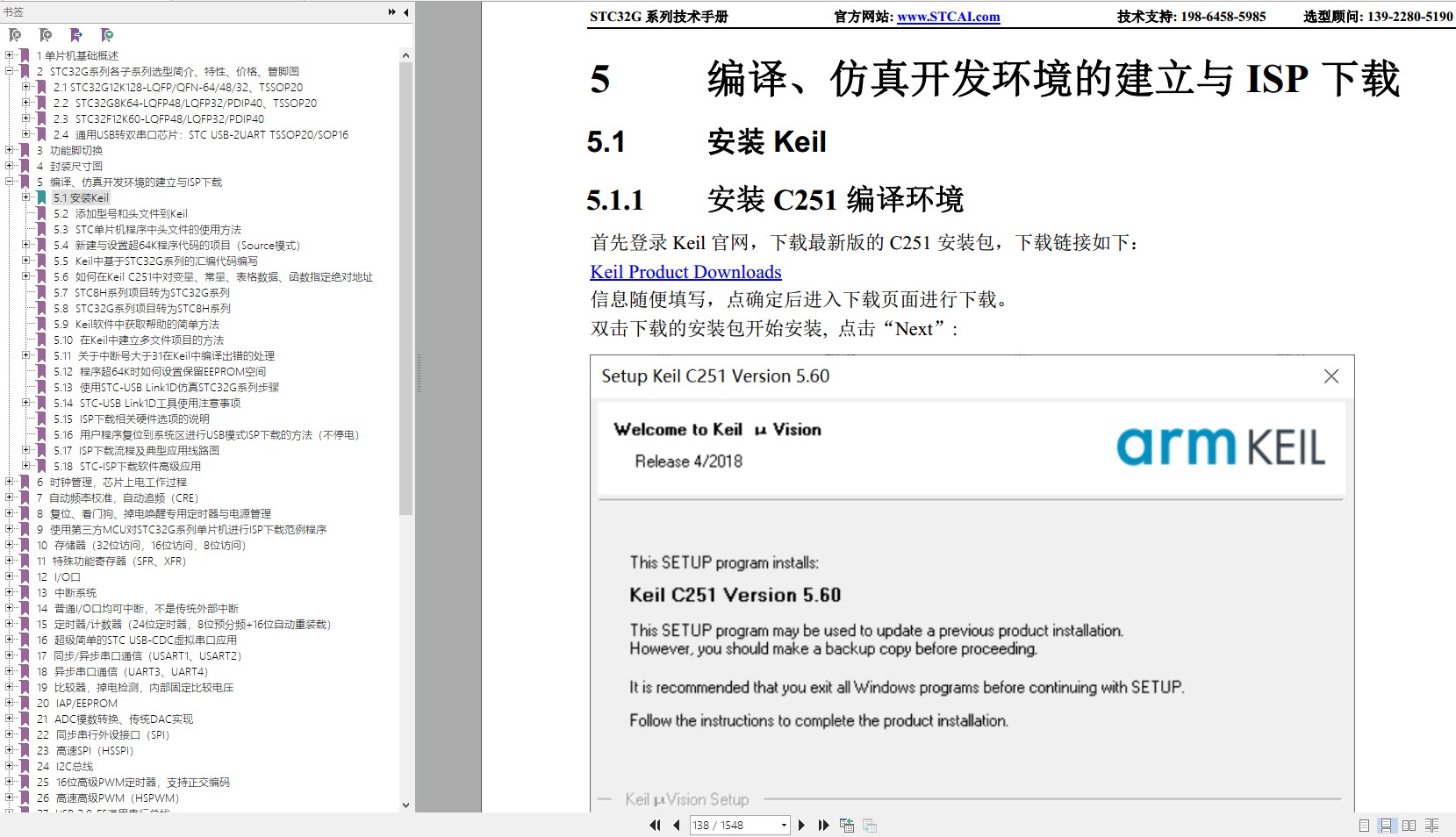Click the double-arrow icon in bookmarks panel header
Viewport: 1456px width, 837px height.
pos(391,12)
